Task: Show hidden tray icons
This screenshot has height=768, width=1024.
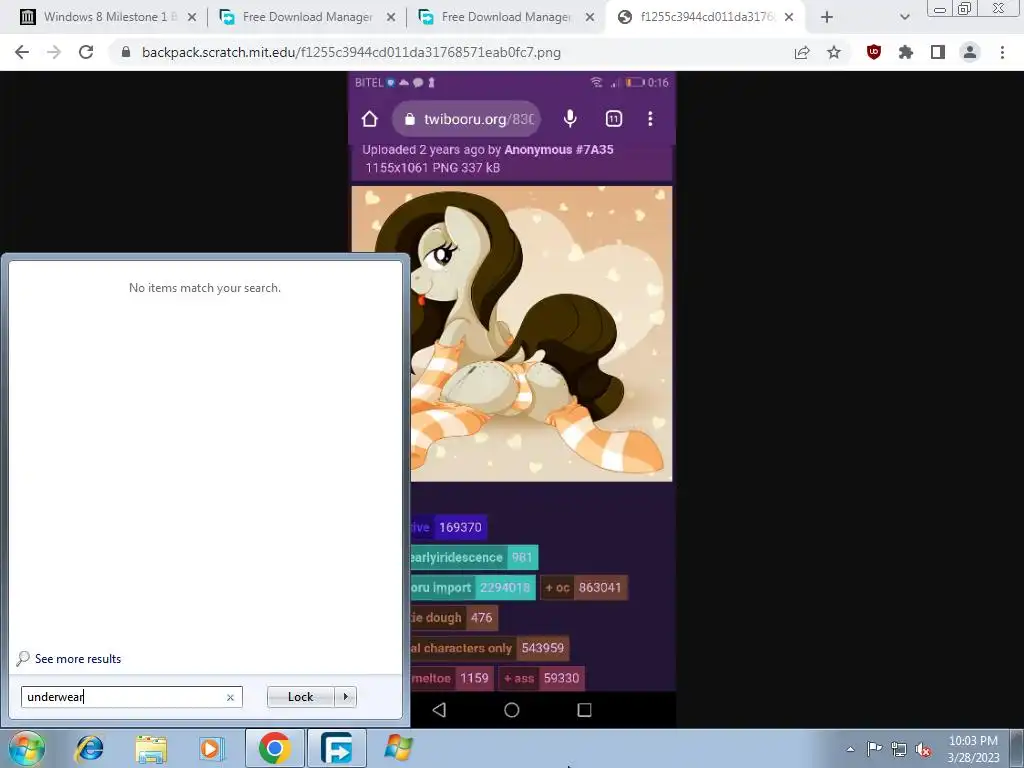Action: [850, 749]
